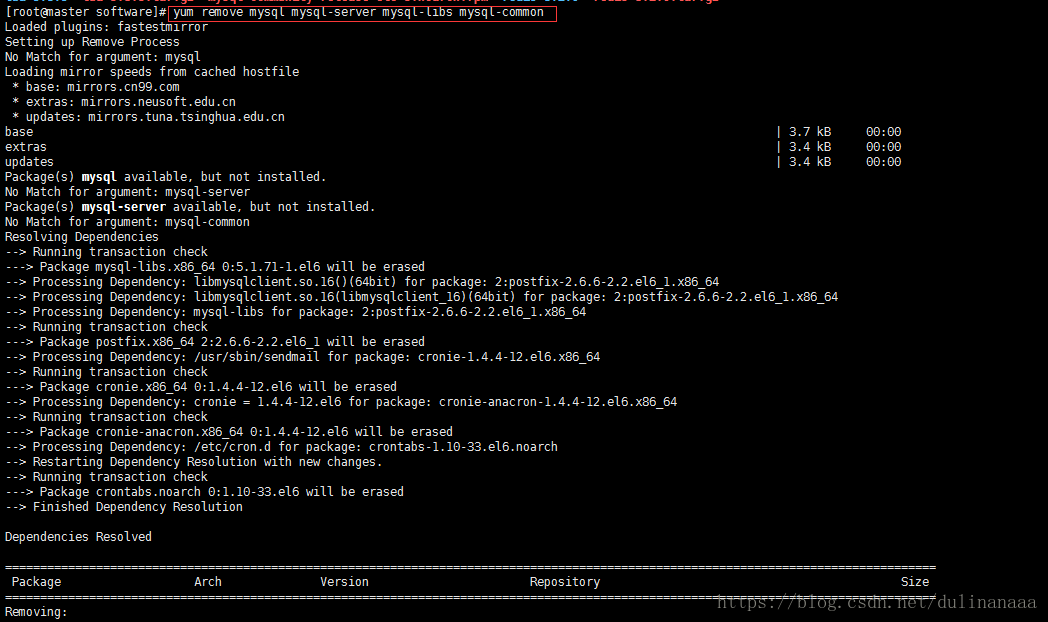Click 'Package cronie.x86_64 0:1.4.4-12.el6 will be erased'
This screenshot has width=1048, height=622.
point(201,387)
